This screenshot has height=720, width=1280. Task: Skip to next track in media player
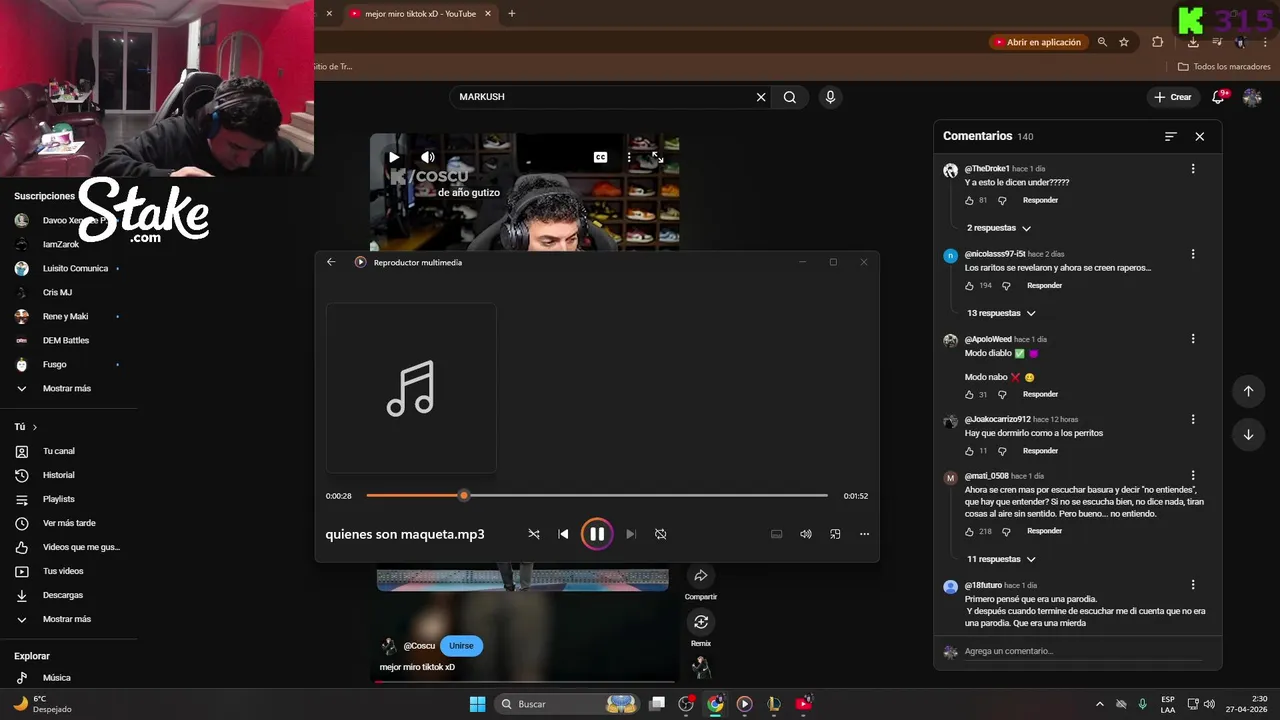click(630, 534)
